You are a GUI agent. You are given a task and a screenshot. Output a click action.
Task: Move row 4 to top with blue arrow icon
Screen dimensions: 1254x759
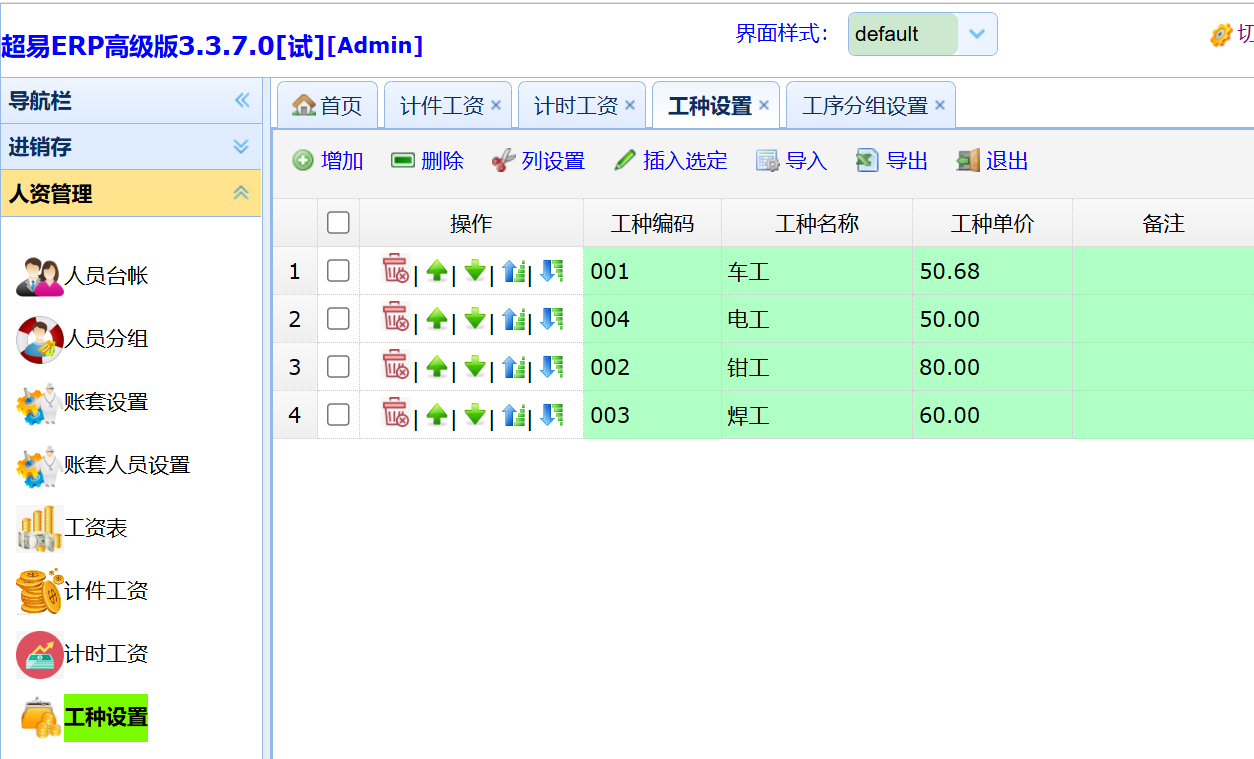(514, 415)
